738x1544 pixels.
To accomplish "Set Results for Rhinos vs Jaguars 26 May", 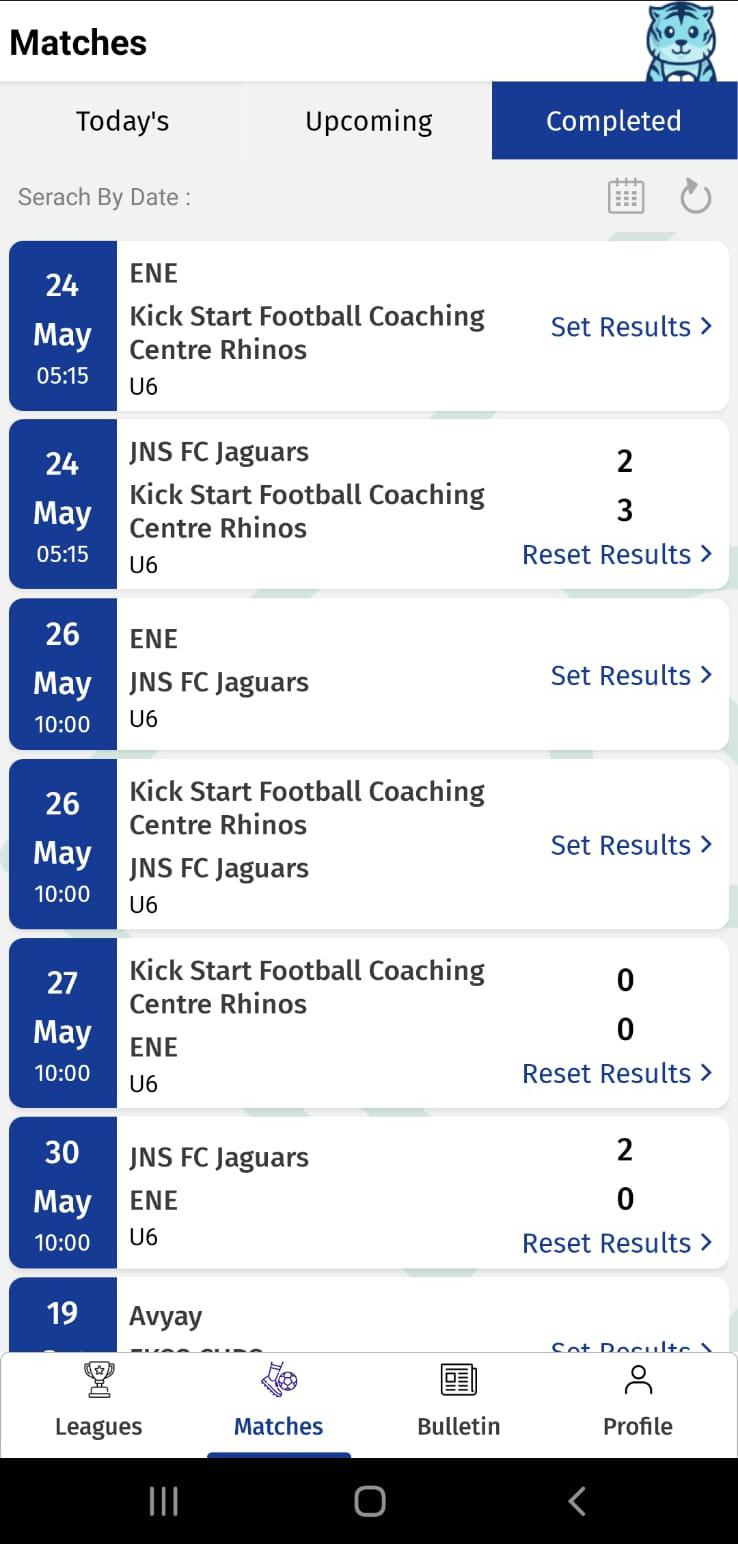I will click(x=631, y=845).
